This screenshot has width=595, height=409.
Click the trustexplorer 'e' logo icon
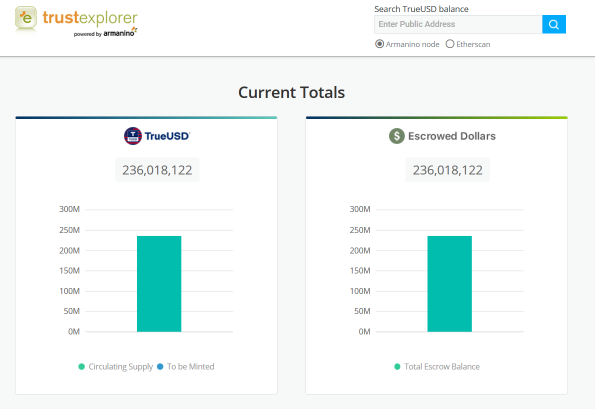coord(26,18)
